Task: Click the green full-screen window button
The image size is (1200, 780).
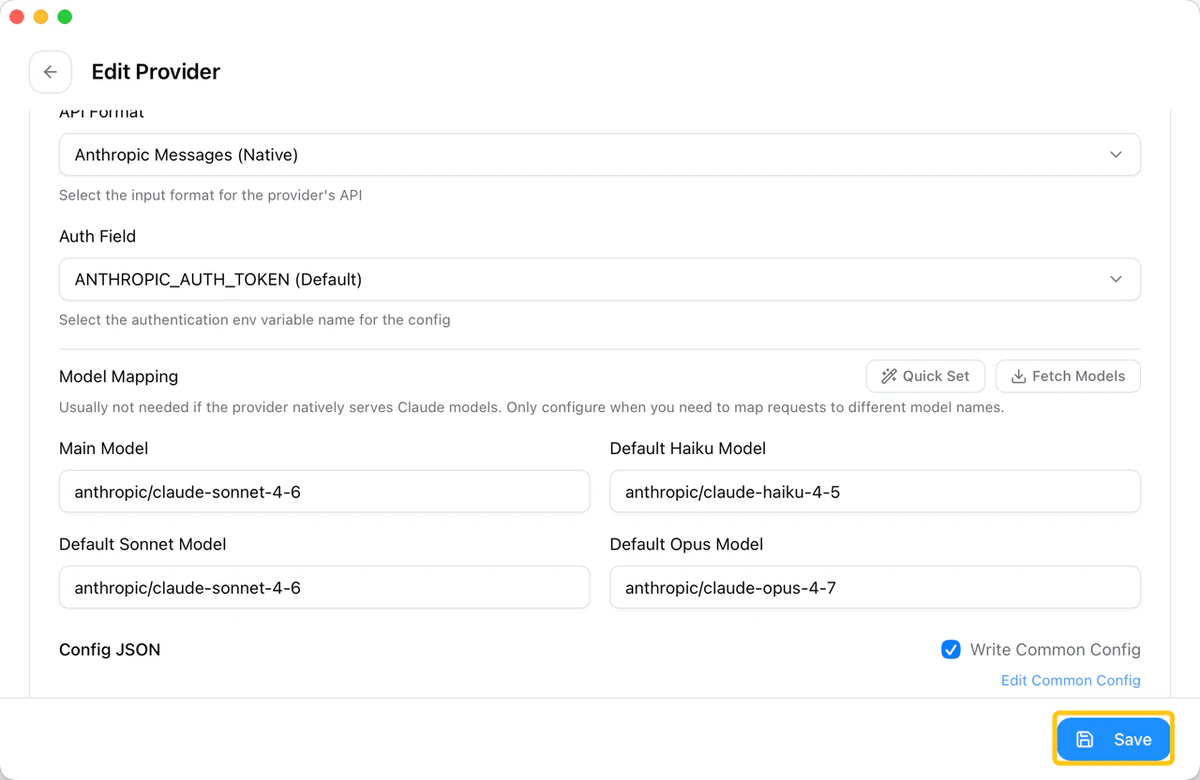Action: click(x=65, y=17)
